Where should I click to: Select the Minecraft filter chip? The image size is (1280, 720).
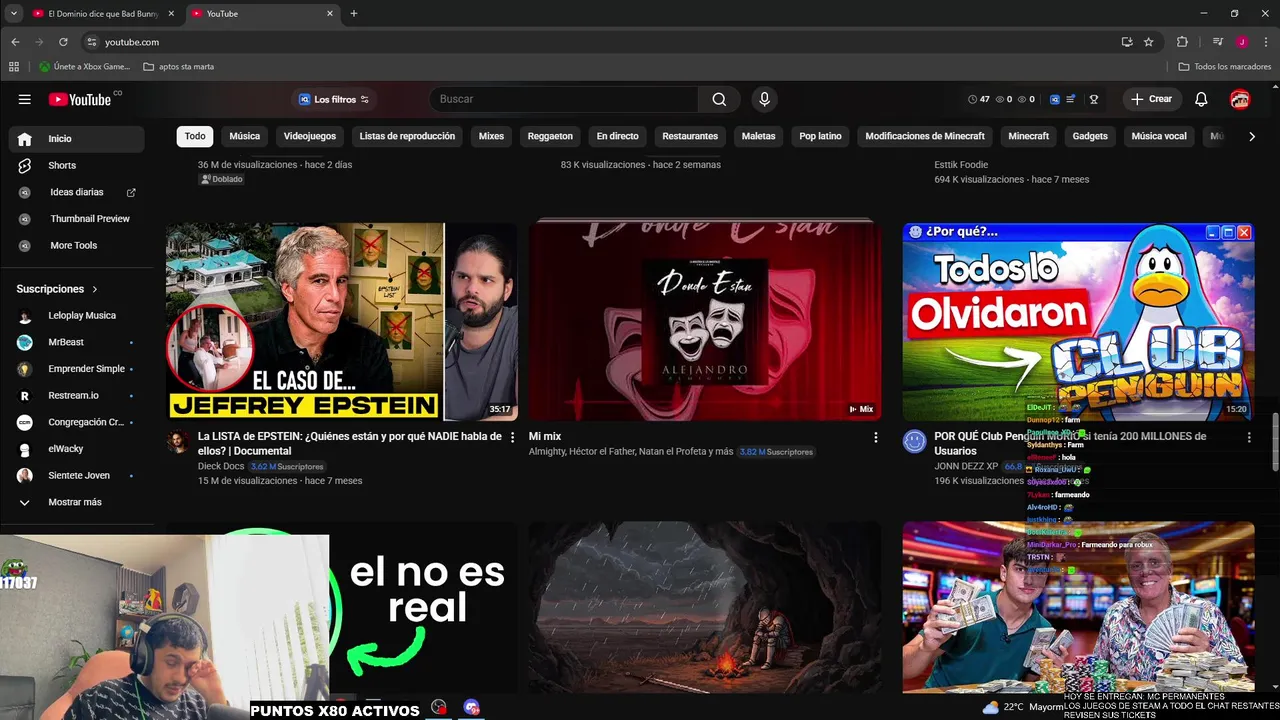coord(1028,136)
